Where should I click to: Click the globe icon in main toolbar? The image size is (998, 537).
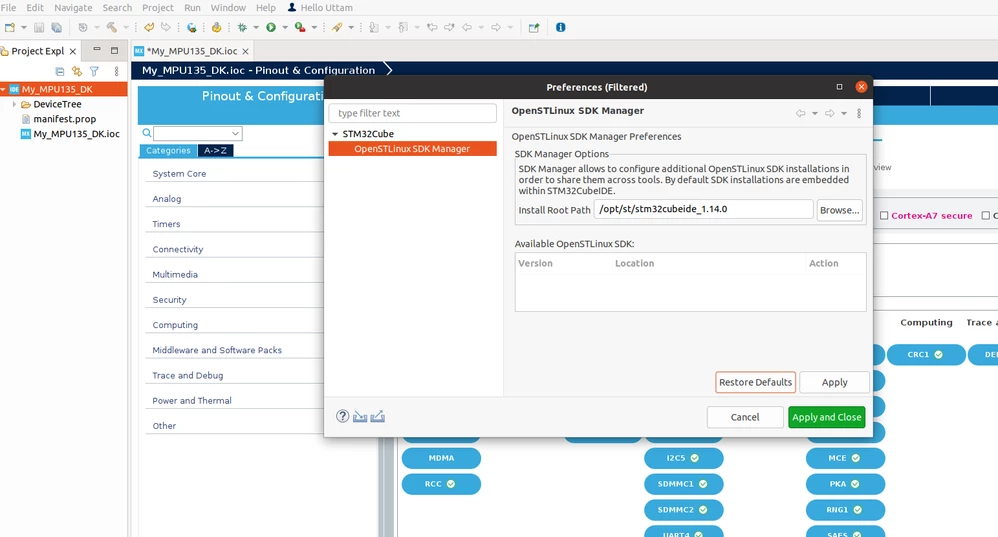tap(191, 27)
